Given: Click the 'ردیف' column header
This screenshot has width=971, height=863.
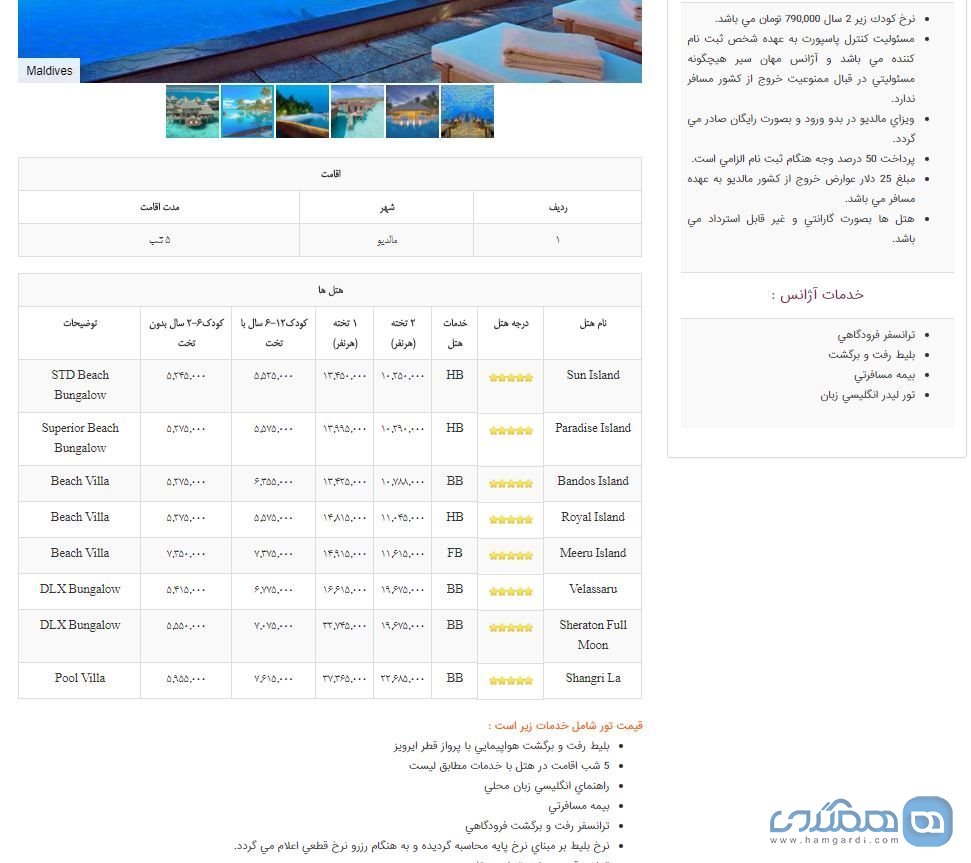Looking at the screenshot, I should [x=558, y=207].
